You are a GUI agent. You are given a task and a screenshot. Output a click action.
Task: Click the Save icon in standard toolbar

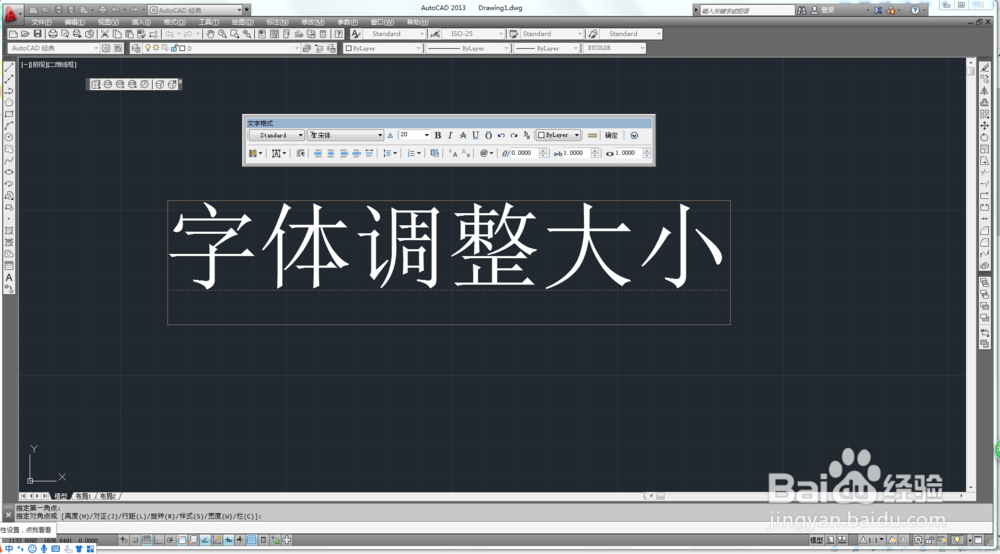(x=38, y=34)
